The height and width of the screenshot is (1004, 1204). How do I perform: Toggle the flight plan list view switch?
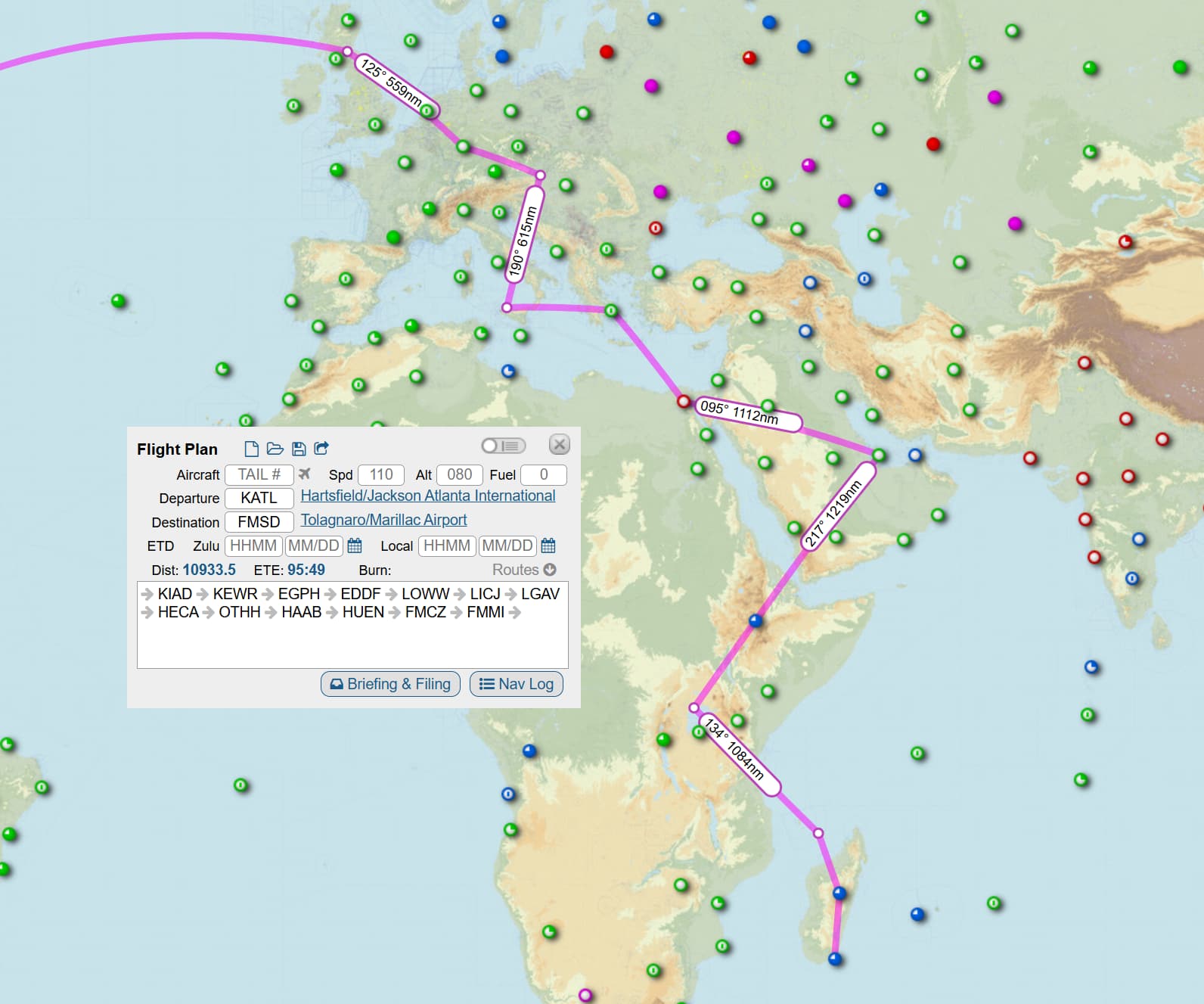(x=503, y=446)
